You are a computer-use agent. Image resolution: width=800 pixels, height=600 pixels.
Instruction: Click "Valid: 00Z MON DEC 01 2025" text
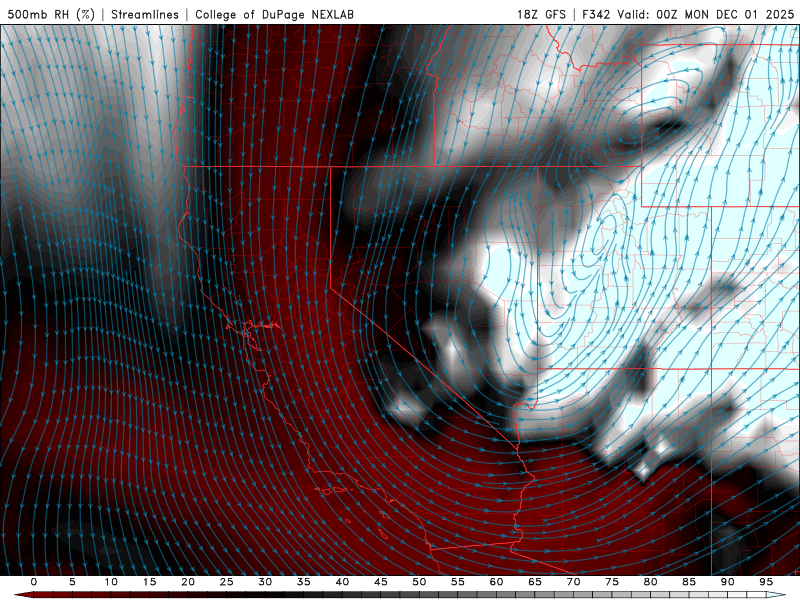[706, 14]
